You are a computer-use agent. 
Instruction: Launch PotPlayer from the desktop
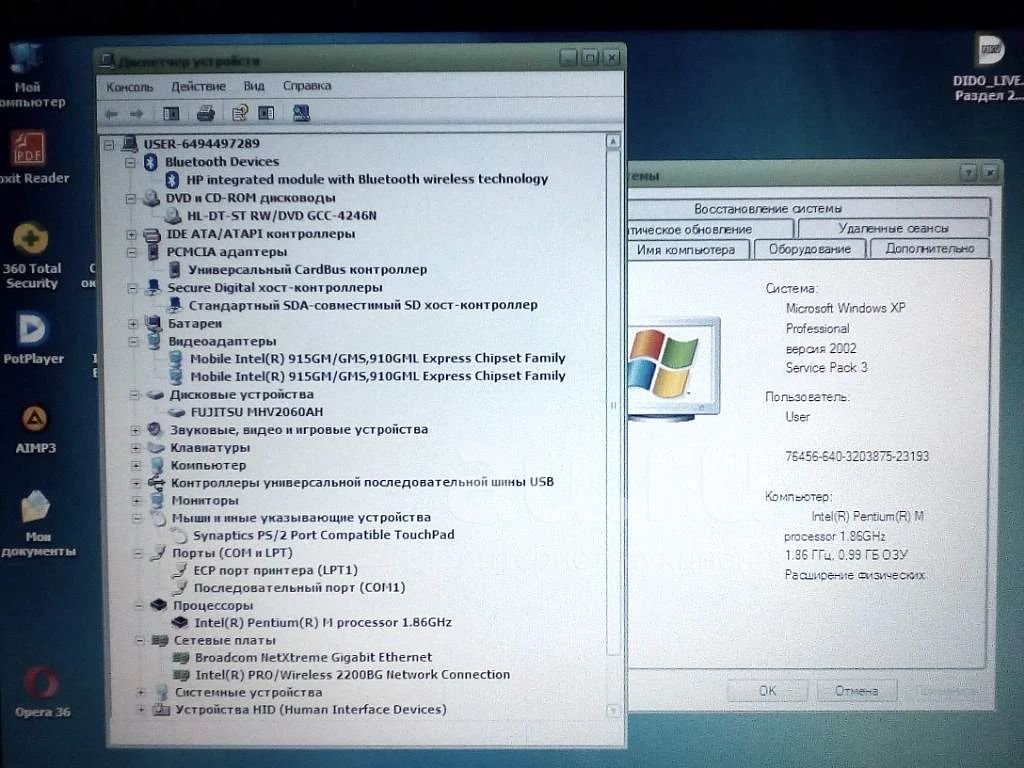coord(32,330)
